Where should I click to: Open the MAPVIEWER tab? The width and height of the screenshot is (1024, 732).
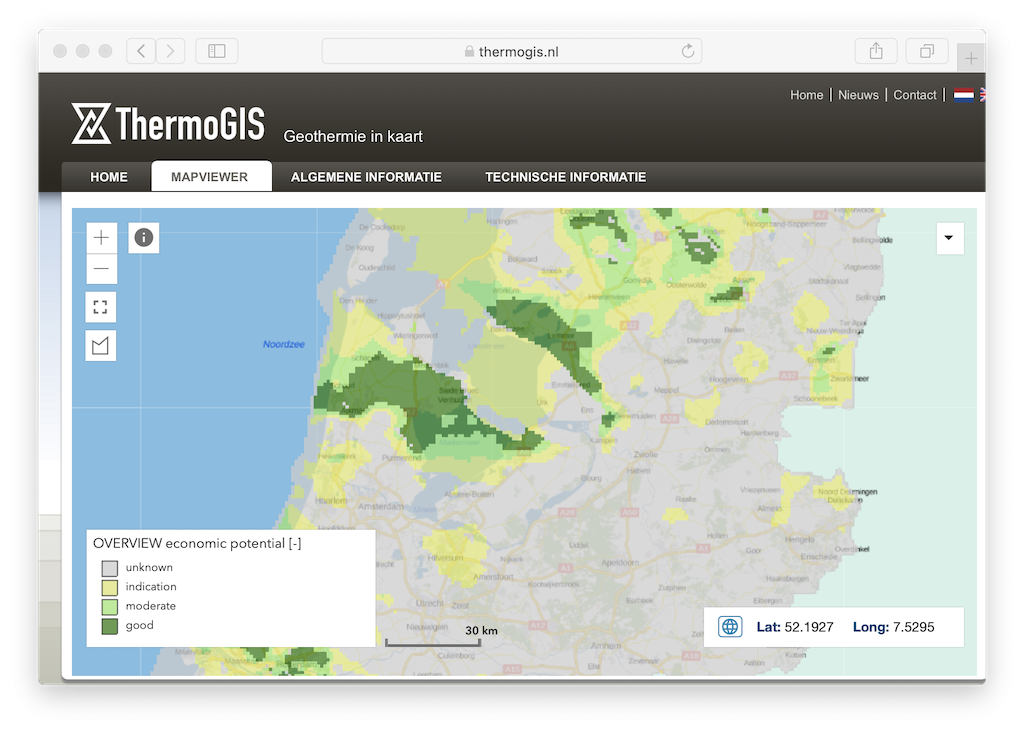pos(210,177)
